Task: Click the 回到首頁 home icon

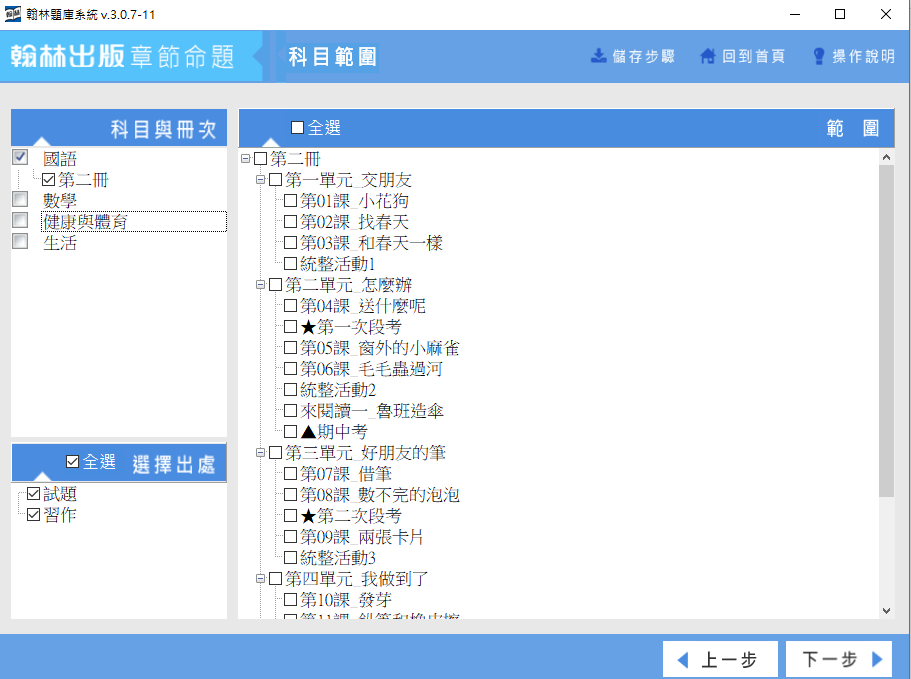Action: click(708, 56)
